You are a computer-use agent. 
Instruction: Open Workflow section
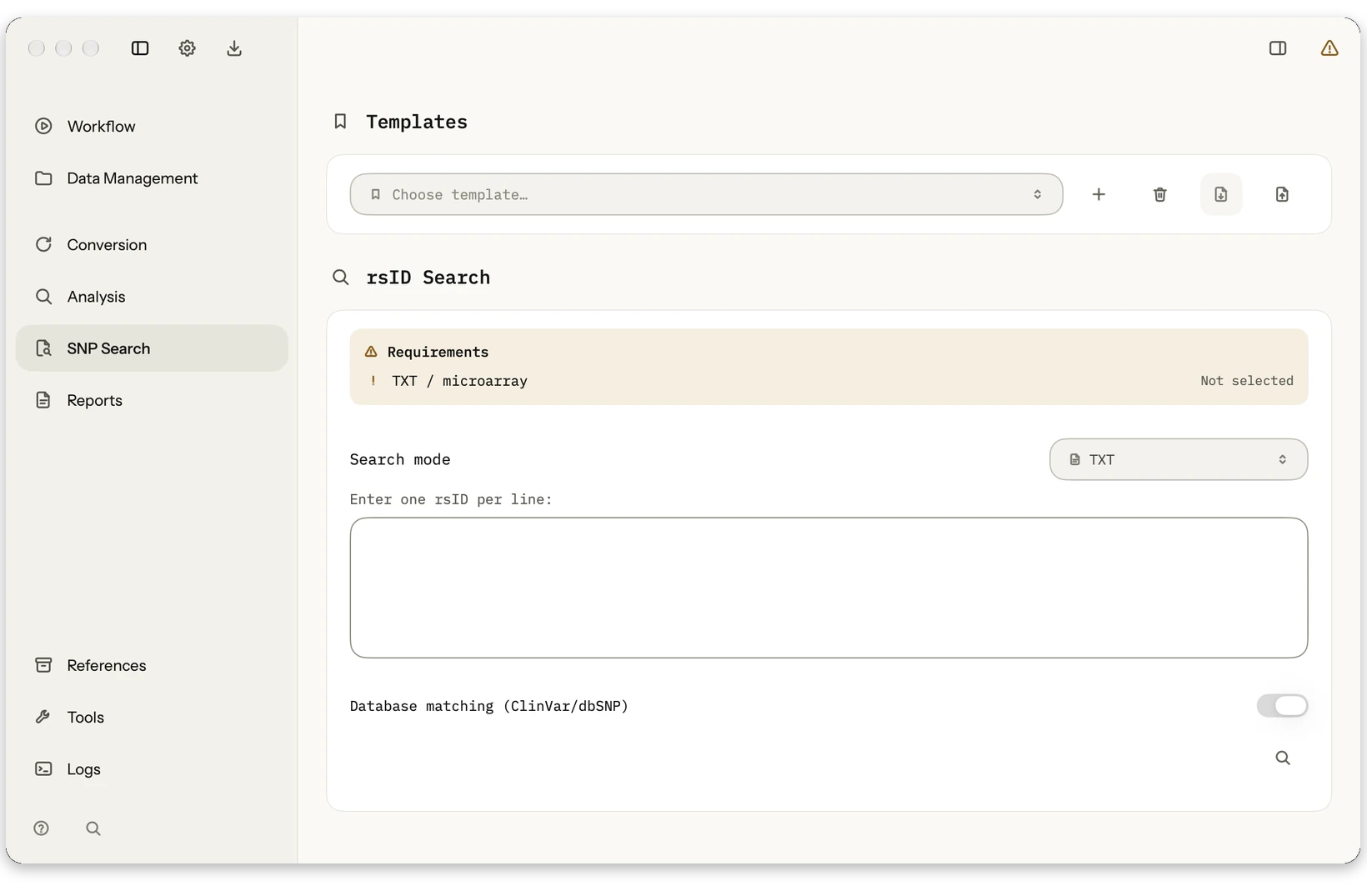(152, 126)
